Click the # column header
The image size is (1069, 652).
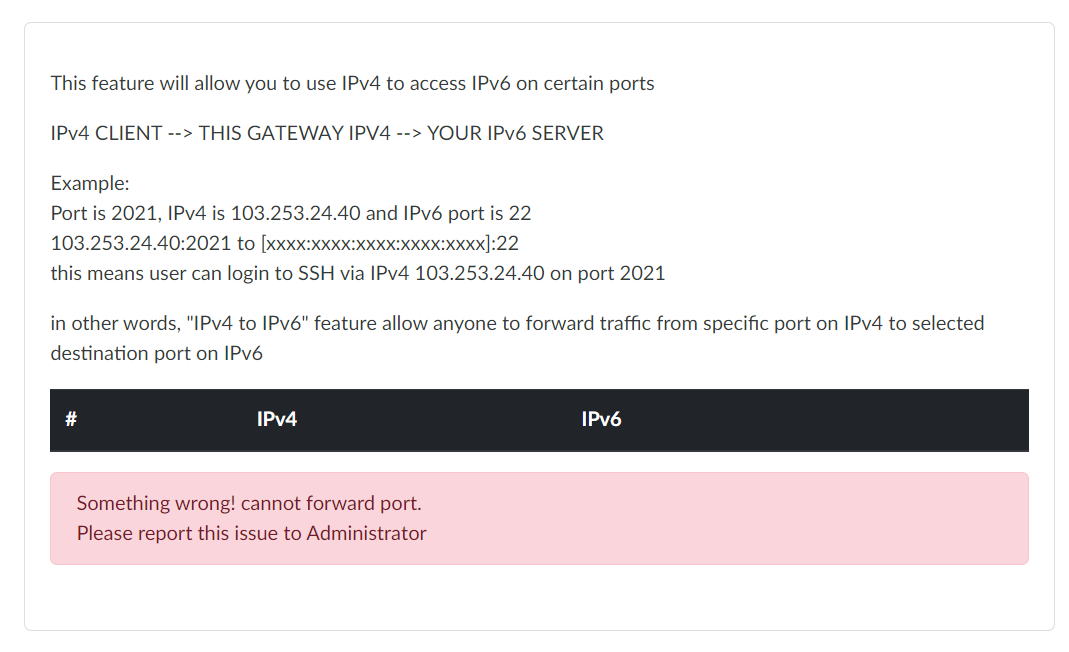pyautogui.click(x=70, y=420)
